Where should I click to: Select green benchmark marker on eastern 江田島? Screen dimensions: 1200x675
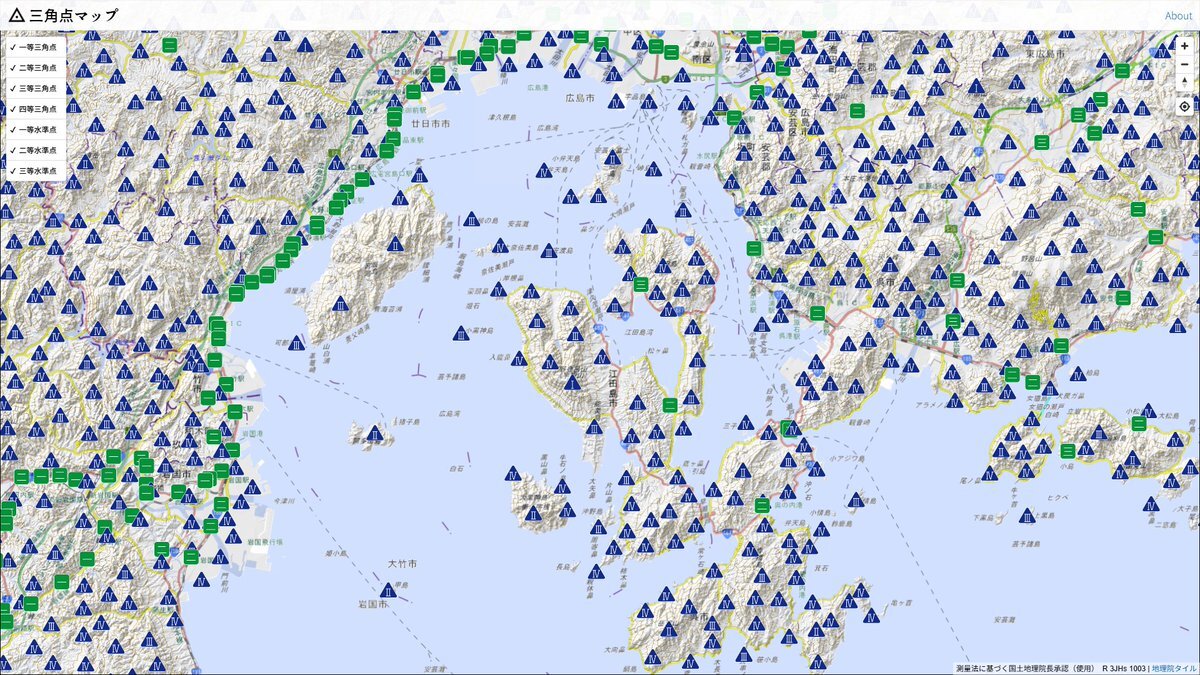670,404
